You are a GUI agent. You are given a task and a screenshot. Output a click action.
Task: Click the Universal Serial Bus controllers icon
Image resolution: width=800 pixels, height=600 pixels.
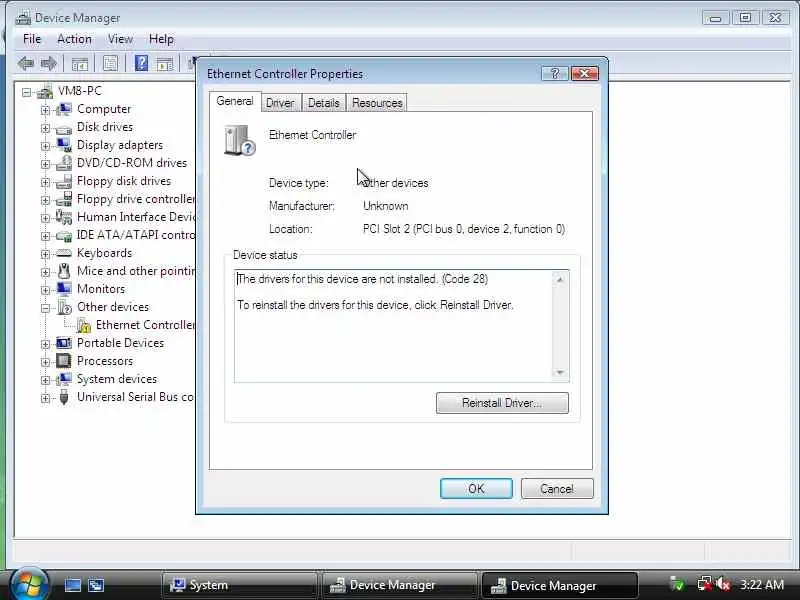(x=64, y=396)
